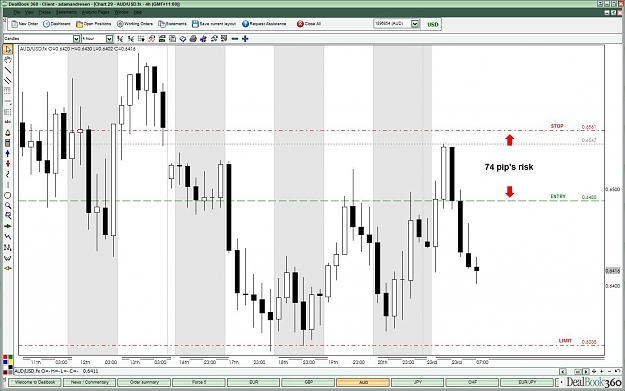
Task: Select the blue up arrow marker tool
Action: pos(8,153)
